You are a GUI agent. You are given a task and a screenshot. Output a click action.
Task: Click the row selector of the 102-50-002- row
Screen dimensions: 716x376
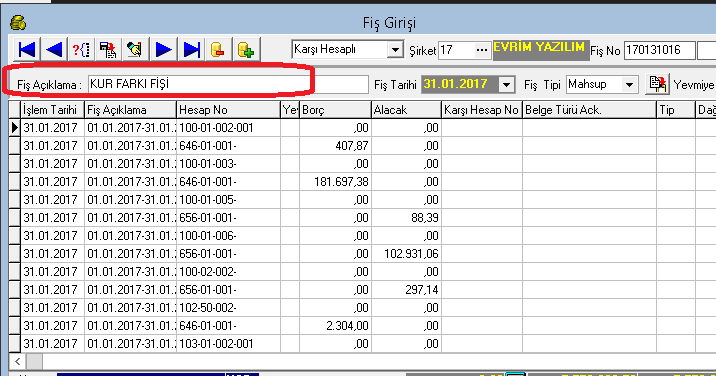pyautogui.click(x=15, y=308)
